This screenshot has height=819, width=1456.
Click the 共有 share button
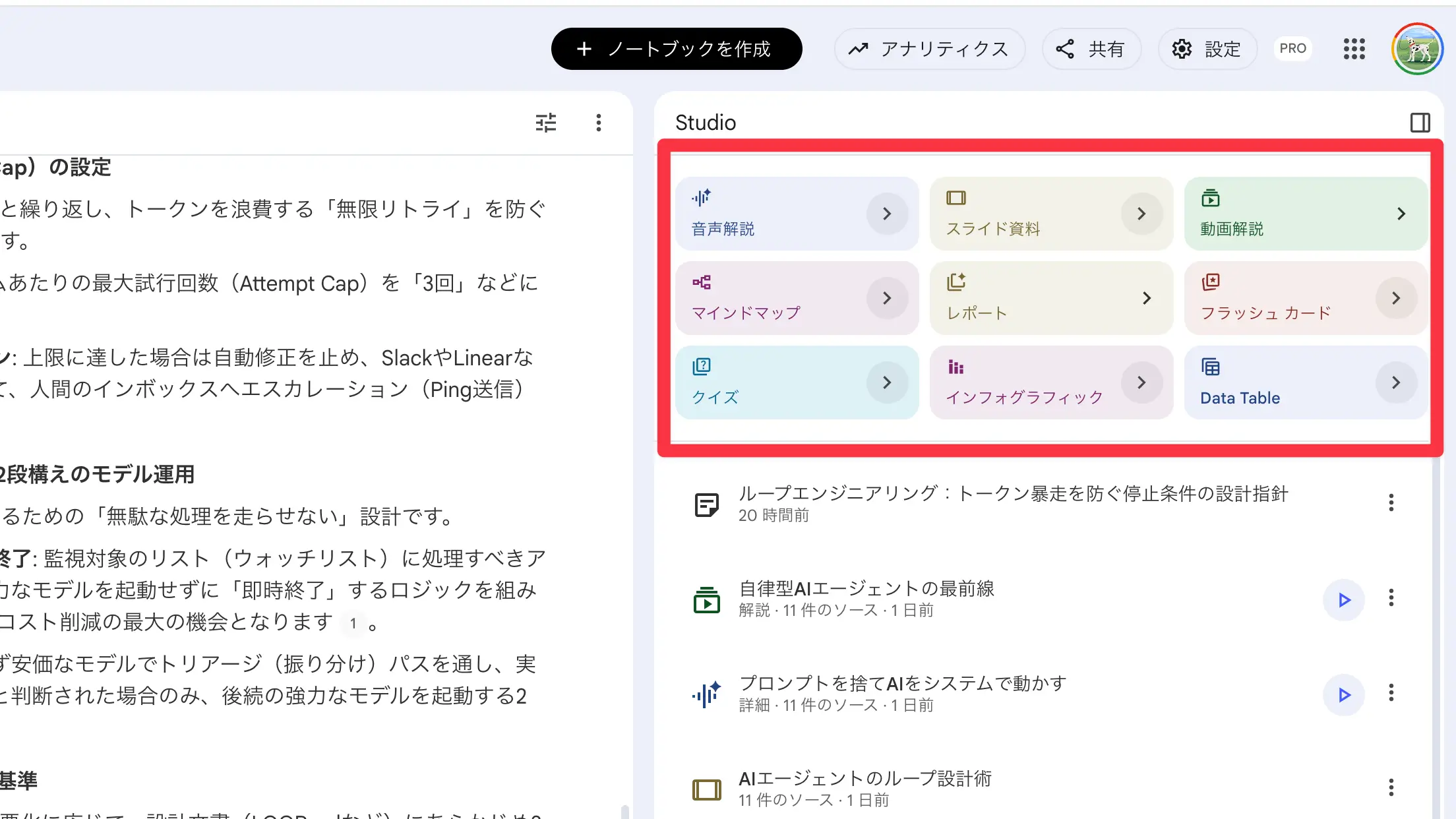pos(1091,49)
